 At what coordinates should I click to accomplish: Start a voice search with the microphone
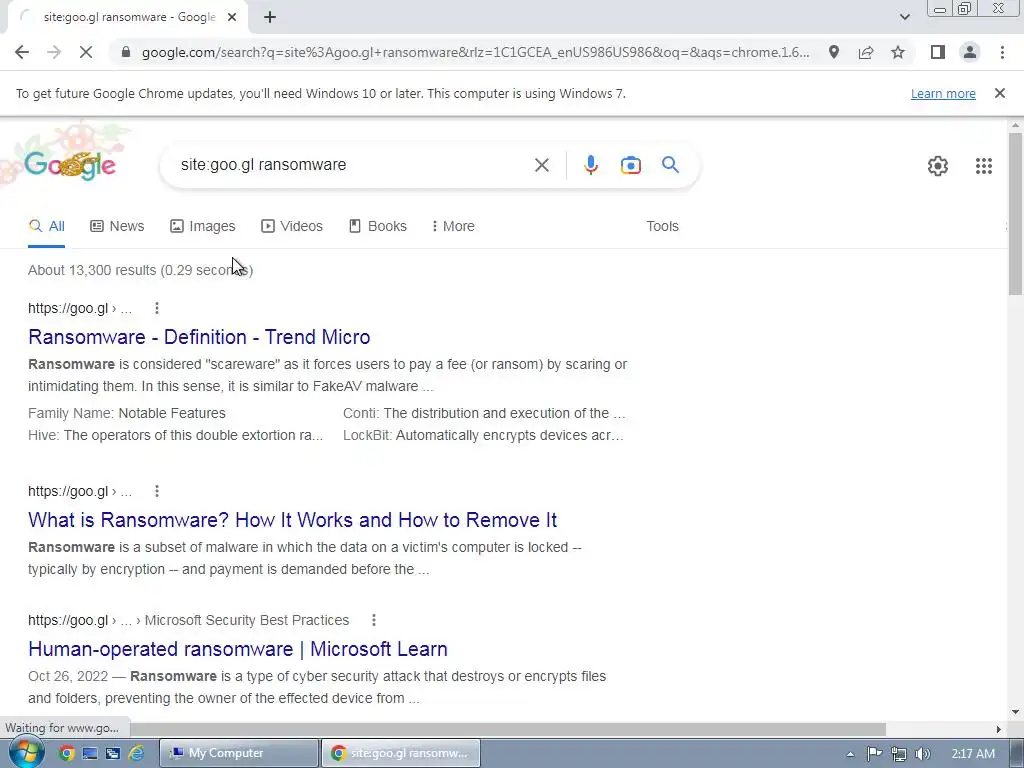click(x=590, y=165)
